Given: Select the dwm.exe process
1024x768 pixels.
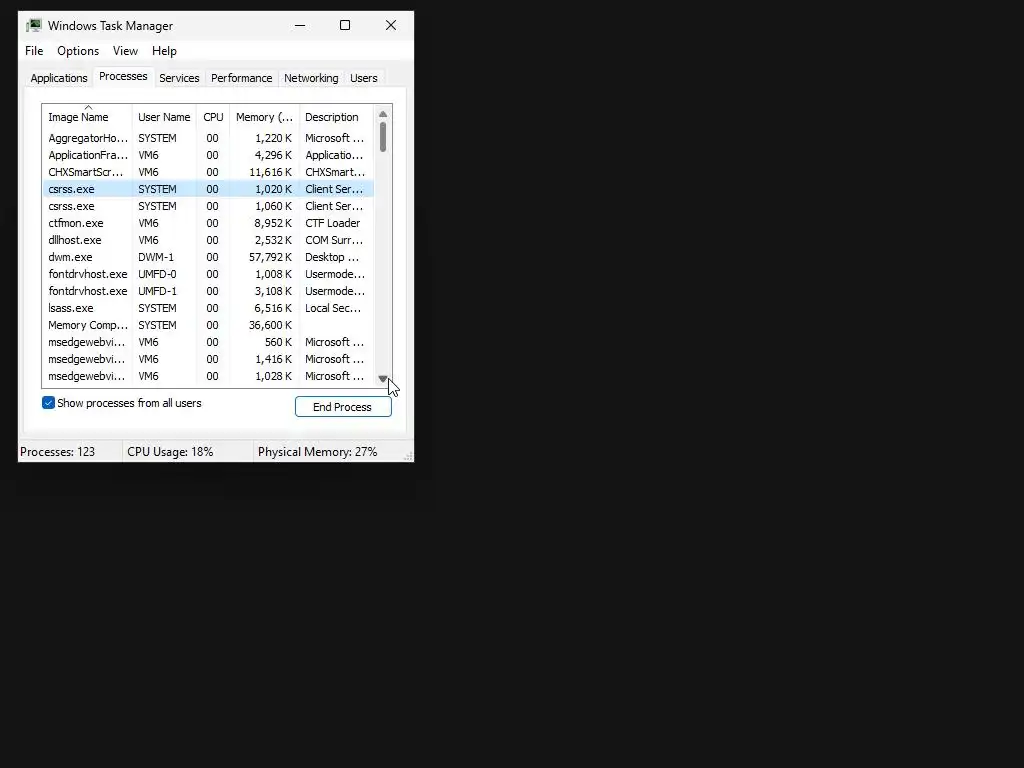Looking at the screenshot, I should coord(208,257).
